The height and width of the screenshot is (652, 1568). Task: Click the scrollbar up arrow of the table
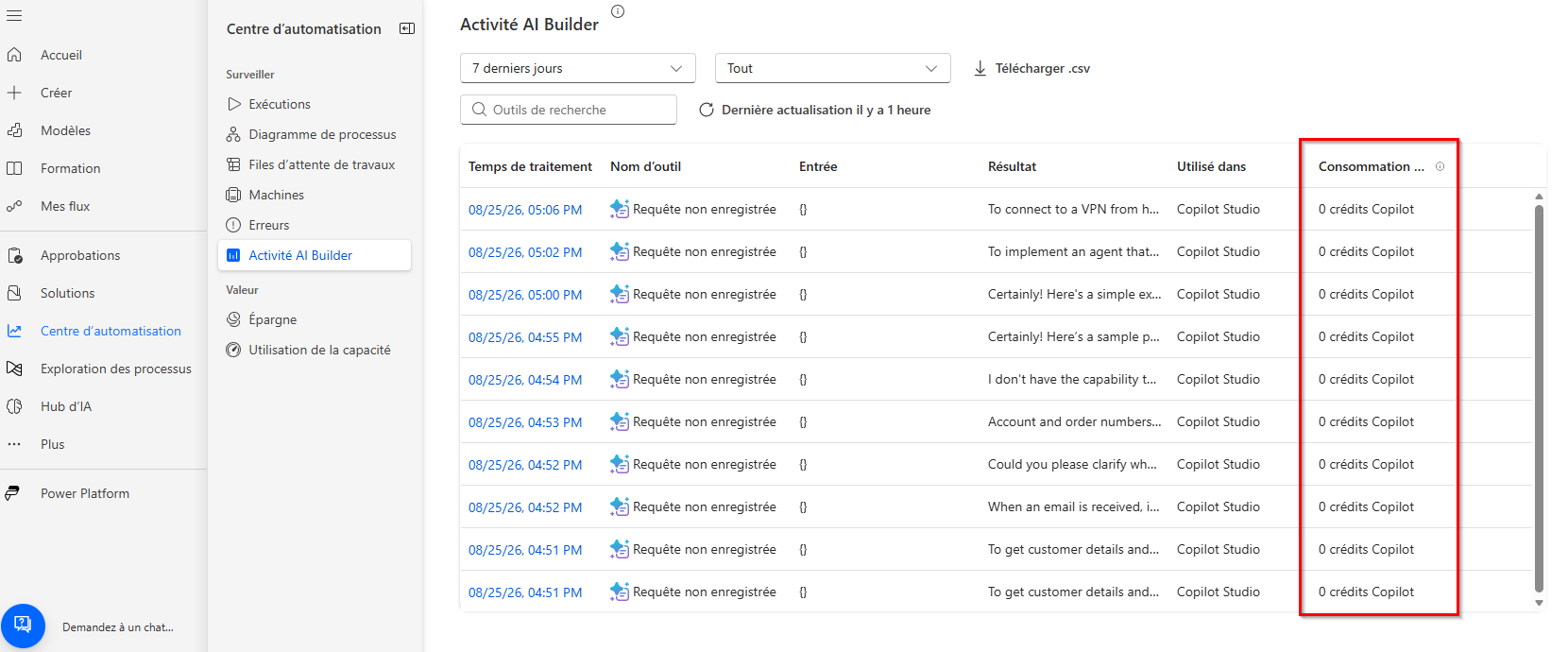click(1539, 197)
